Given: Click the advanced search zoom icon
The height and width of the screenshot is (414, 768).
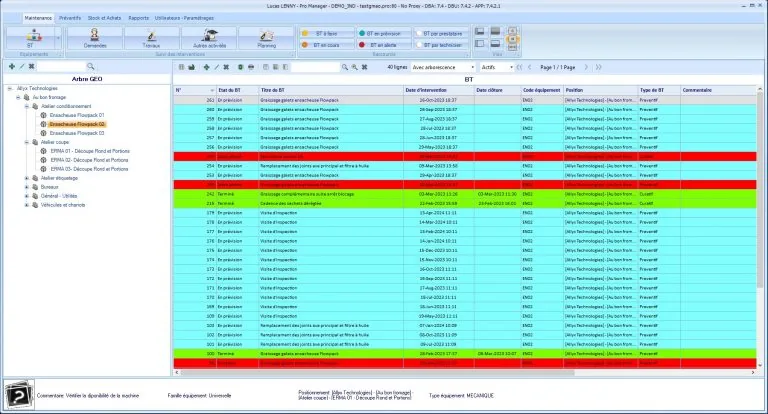Looking at the screenshot, I should coord(354,67).
